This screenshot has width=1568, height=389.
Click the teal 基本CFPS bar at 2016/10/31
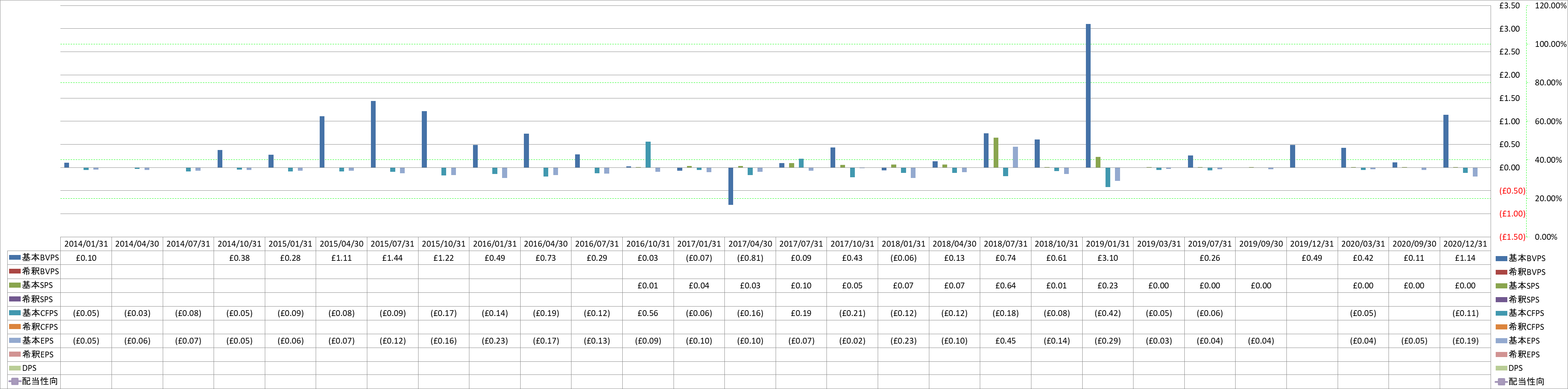[x=648, y=155]
